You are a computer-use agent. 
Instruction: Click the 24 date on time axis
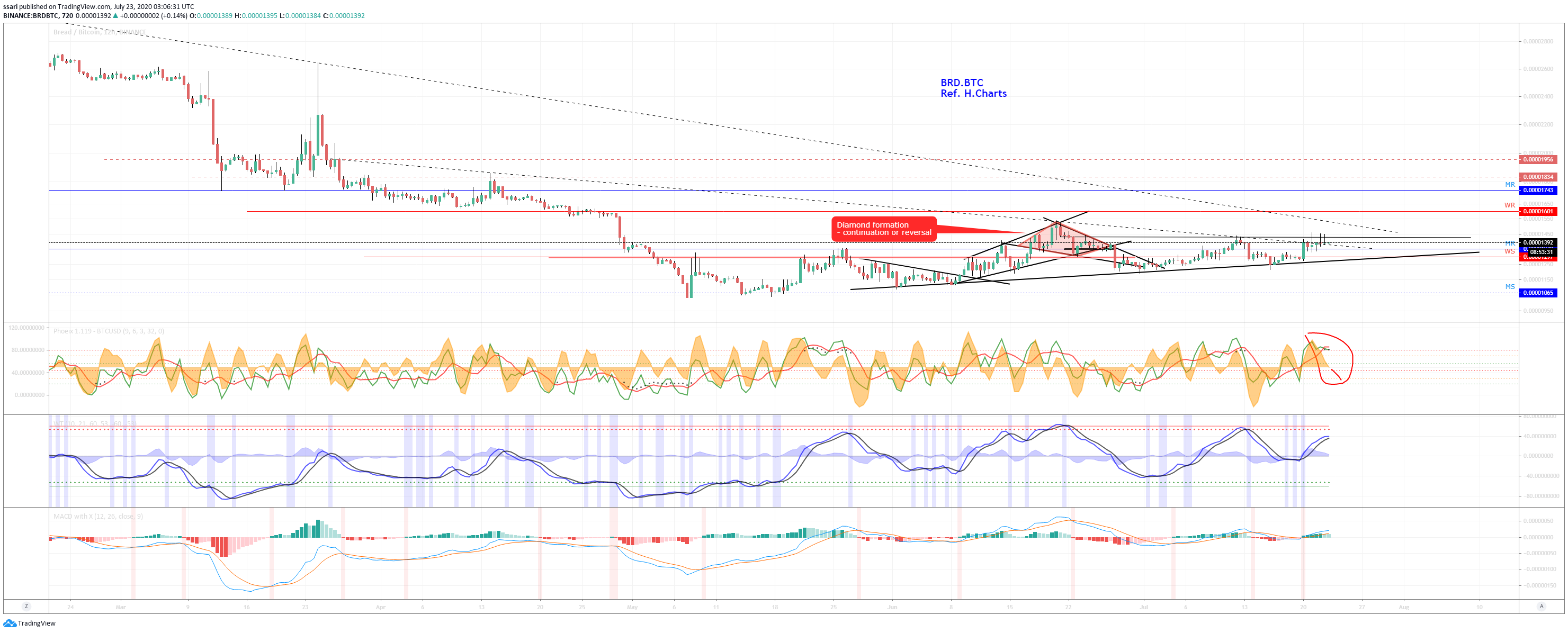click(70, 607)
